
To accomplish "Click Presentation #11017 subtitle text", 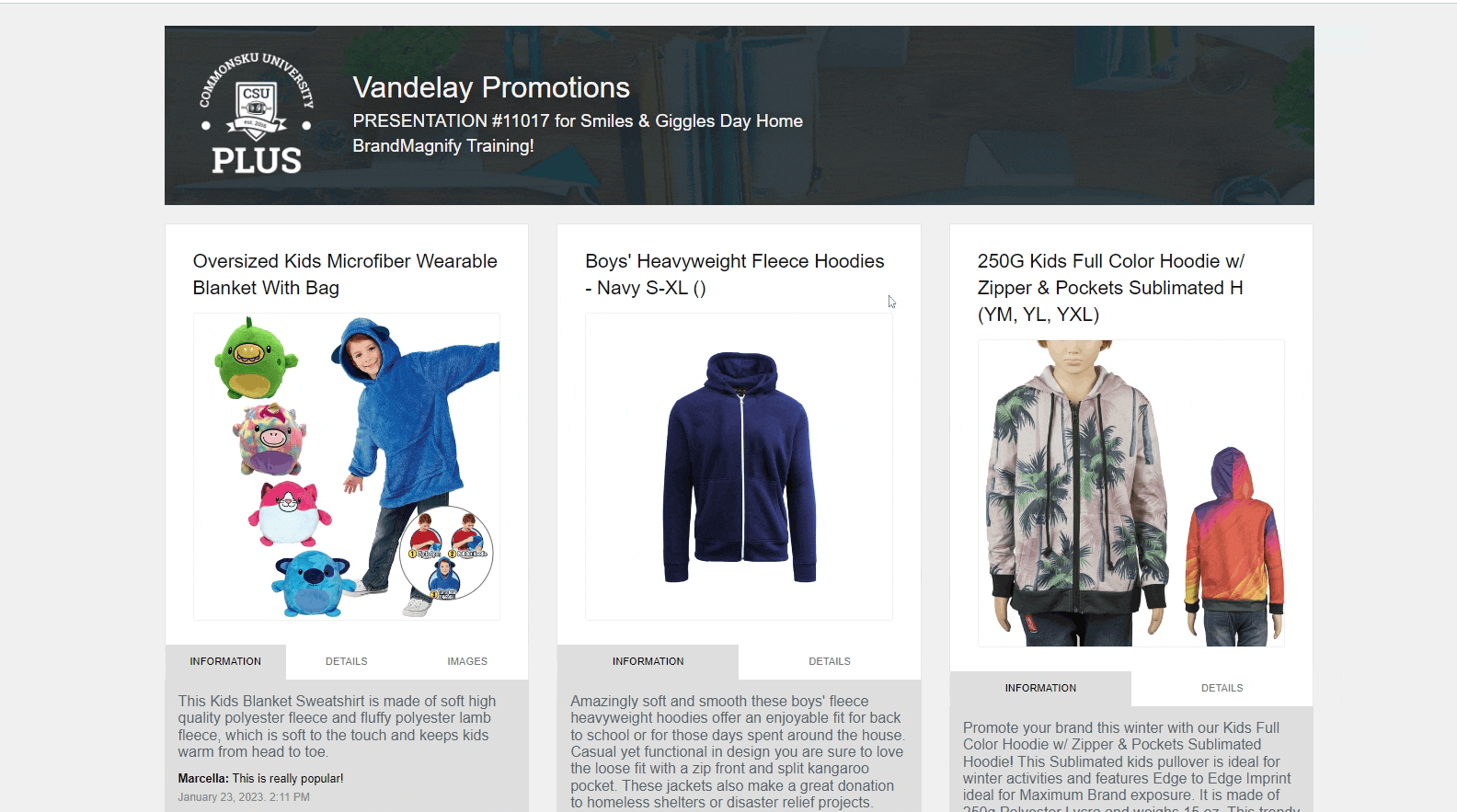I will (x=578, y=120).
